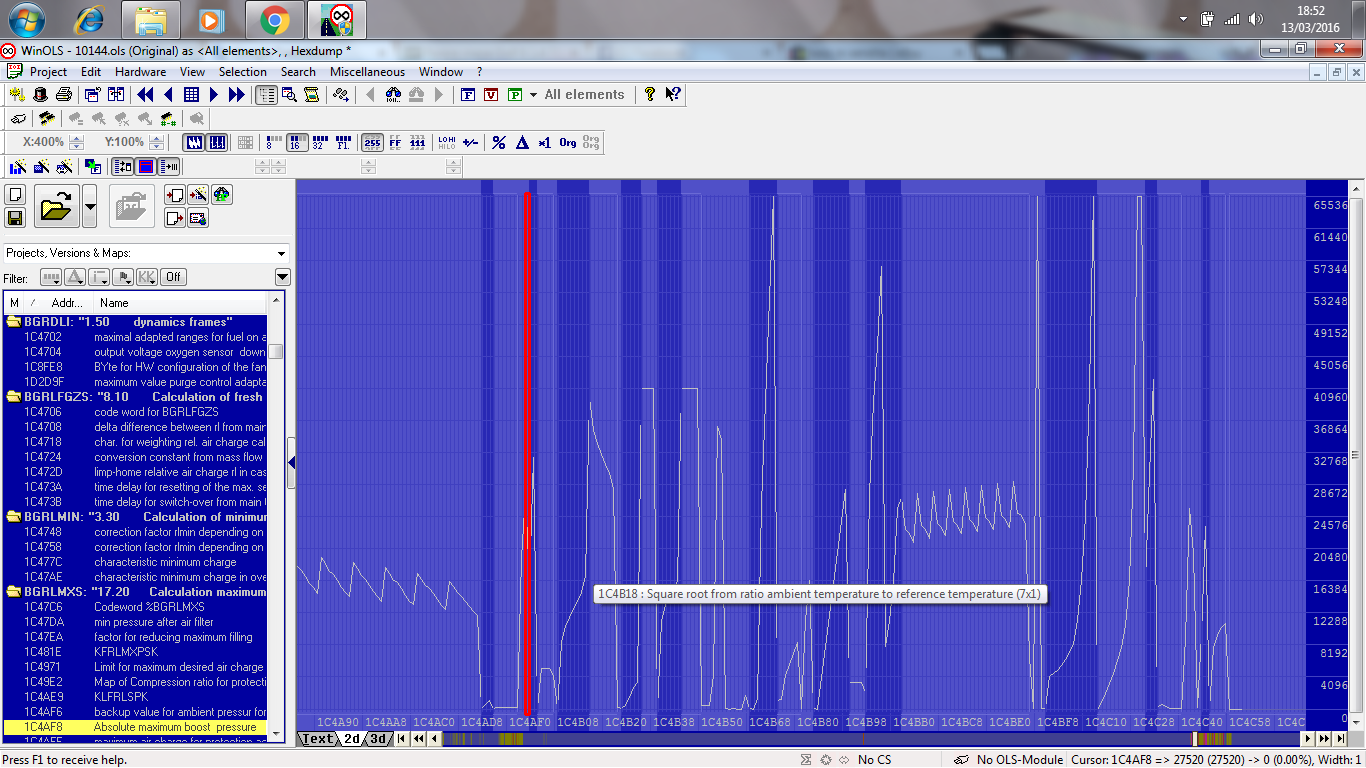Open Internet Explorer from the taskbar
This screenshot has width=1366, height=768.
pyautogui.click(x=88, y=19)
